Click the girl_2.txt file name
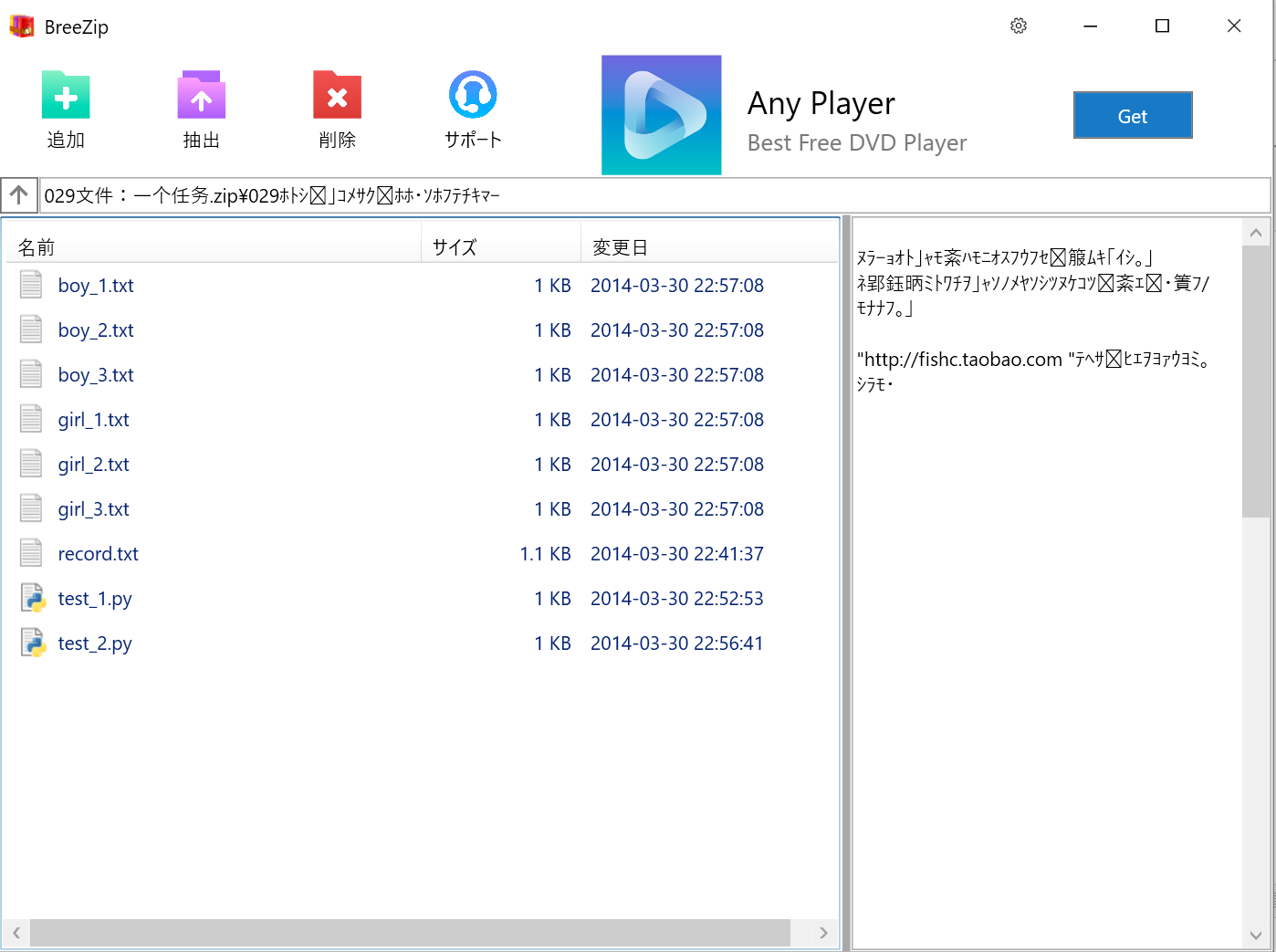This screenshot has height=952, width=1276. point(93,465)
